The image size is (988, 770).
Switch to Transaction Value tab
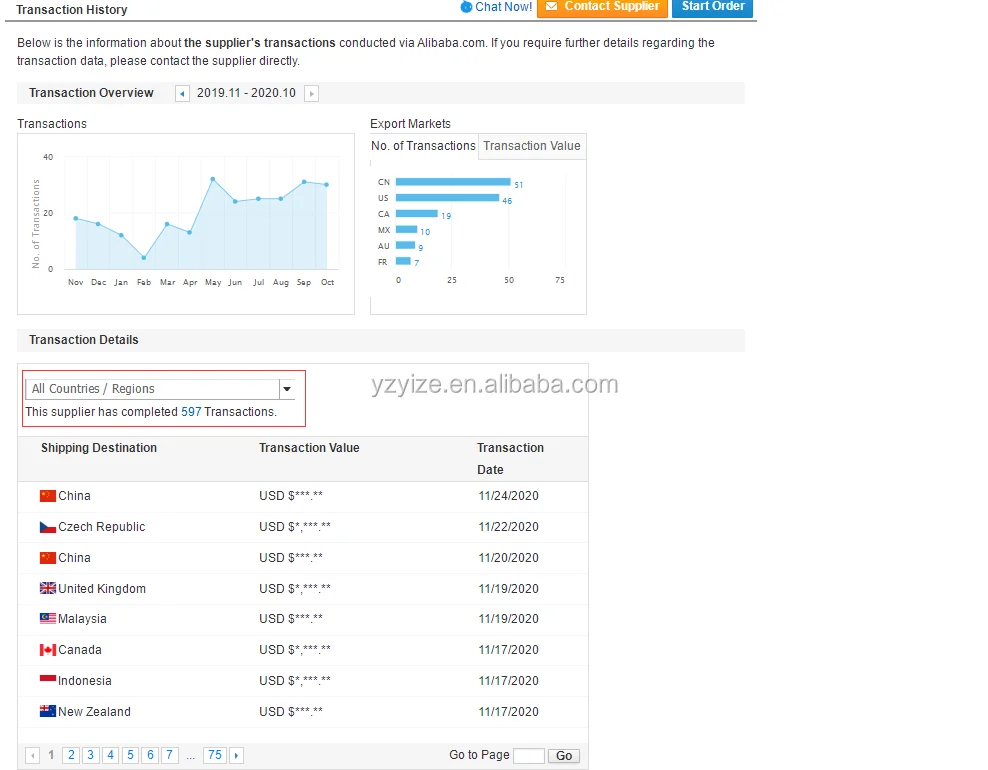tap(531, 146)
